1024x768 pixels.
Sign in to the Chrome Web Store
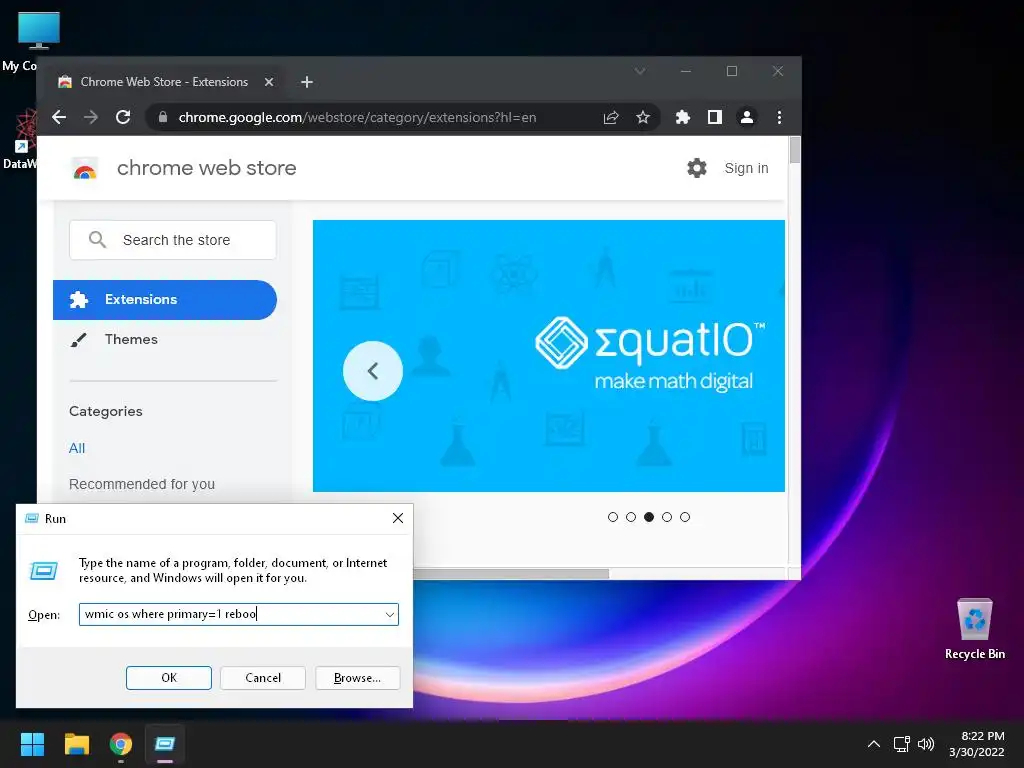[746, 168]
